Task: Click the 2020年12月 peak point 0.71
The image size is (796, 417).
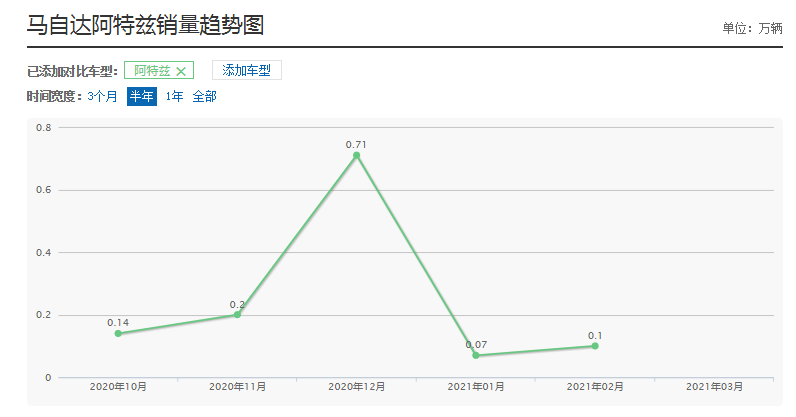Action: tap(356, 155)
